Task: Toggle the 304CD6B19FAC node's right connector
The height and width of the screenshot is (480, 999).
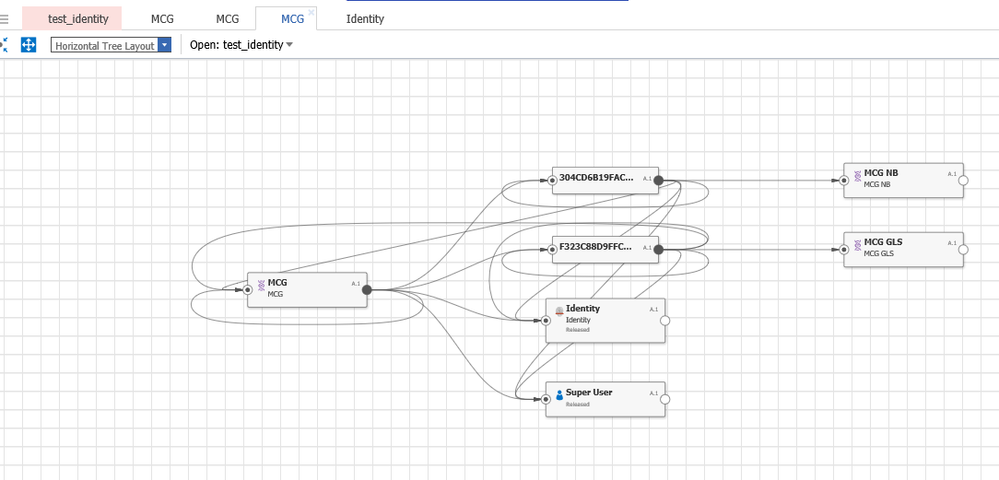Action: point(658,180)
